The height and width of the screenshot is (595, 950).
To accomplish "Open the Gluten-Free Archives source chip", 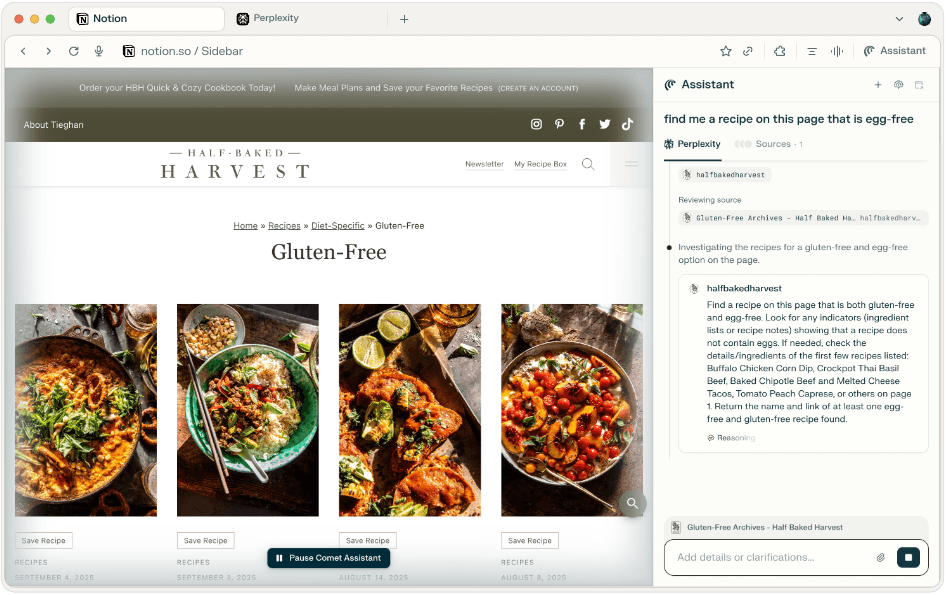I will coord(803,218).
